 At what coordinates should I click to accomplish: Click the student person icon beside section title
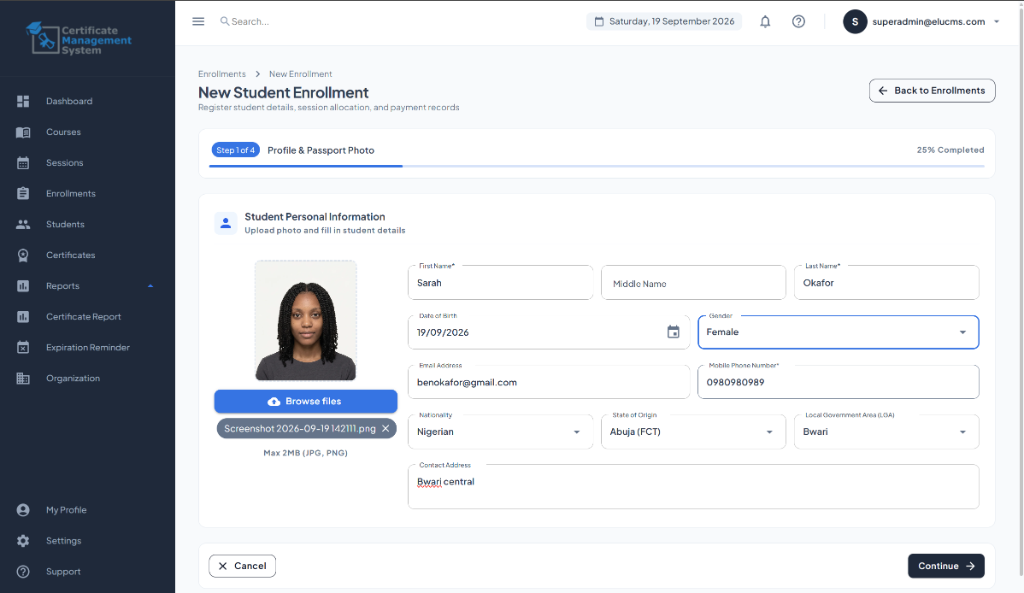225,223
